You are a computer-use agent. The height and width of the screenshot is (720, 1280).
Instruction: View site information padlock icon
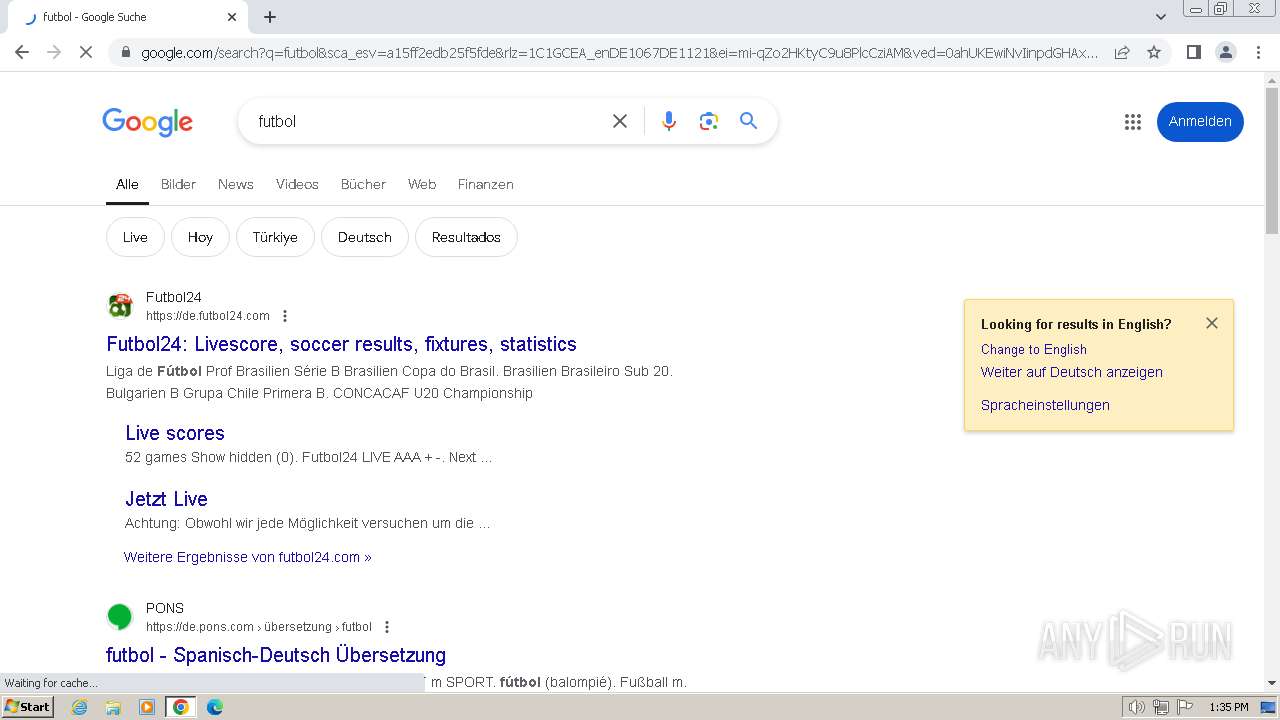(x=125, y=52)
